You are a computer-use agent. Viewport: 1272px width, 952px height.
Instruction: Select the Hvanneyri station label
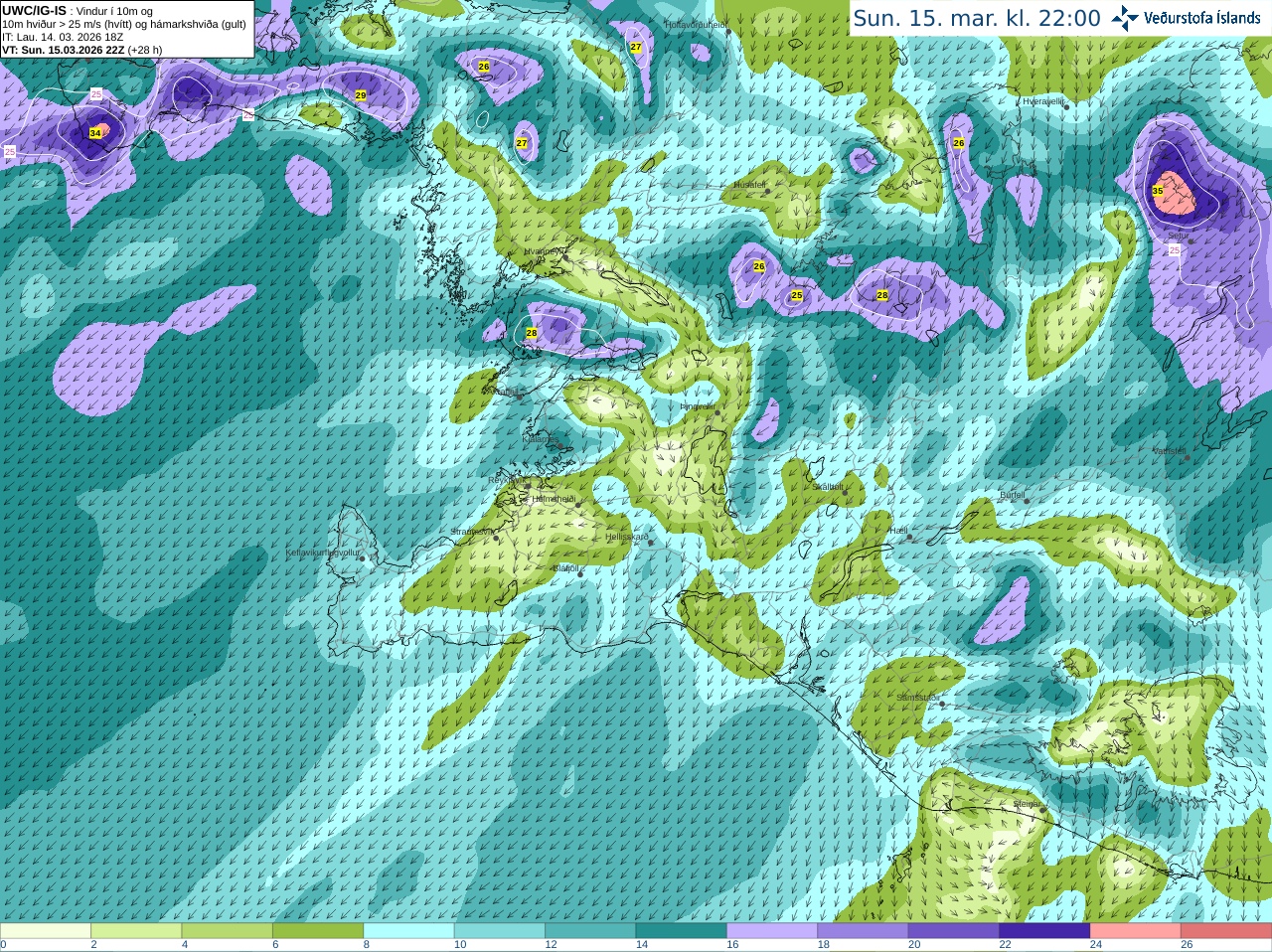(543, 251)
